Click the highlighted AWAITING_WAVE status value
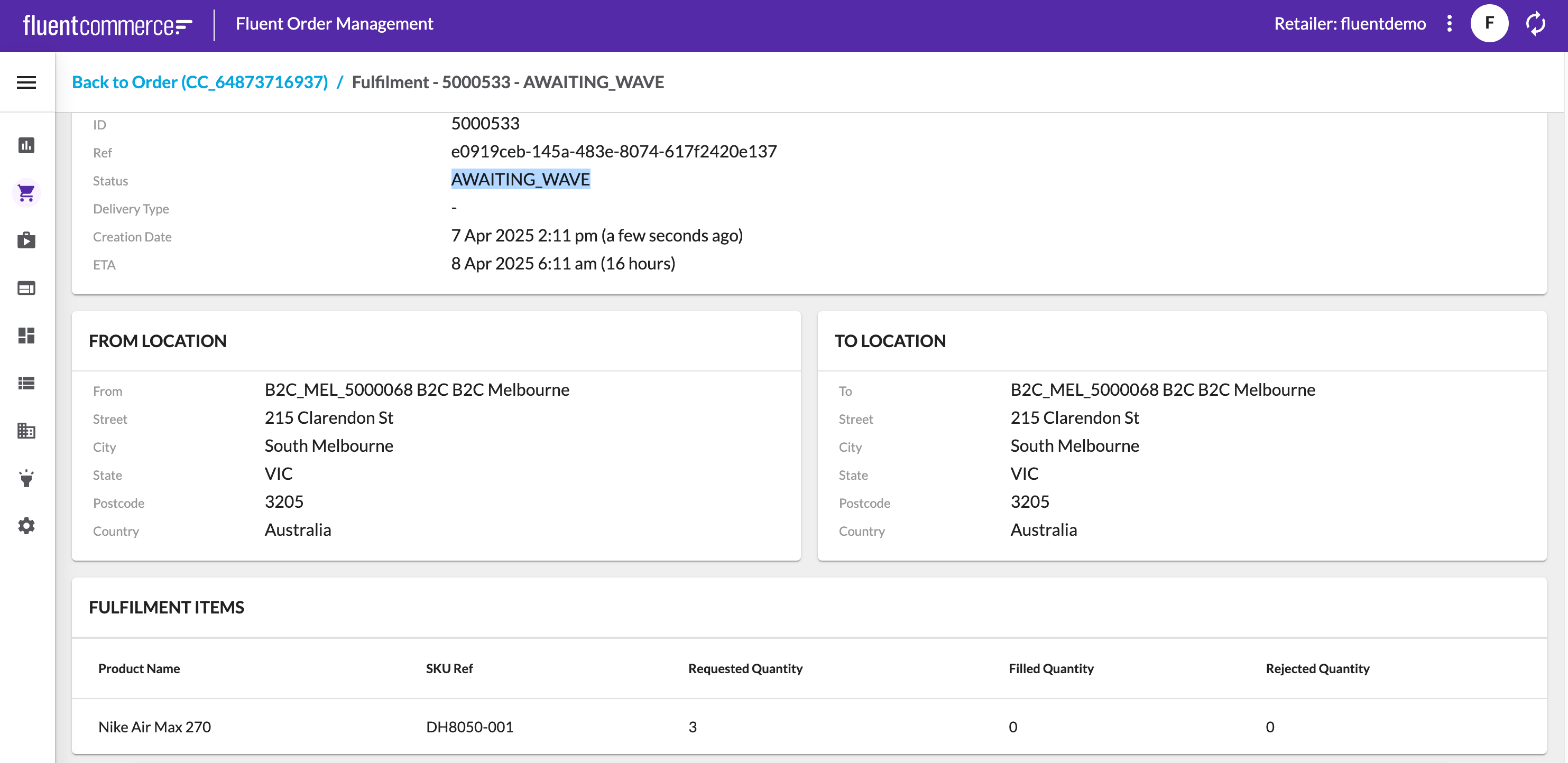 [x=520, y=180]
